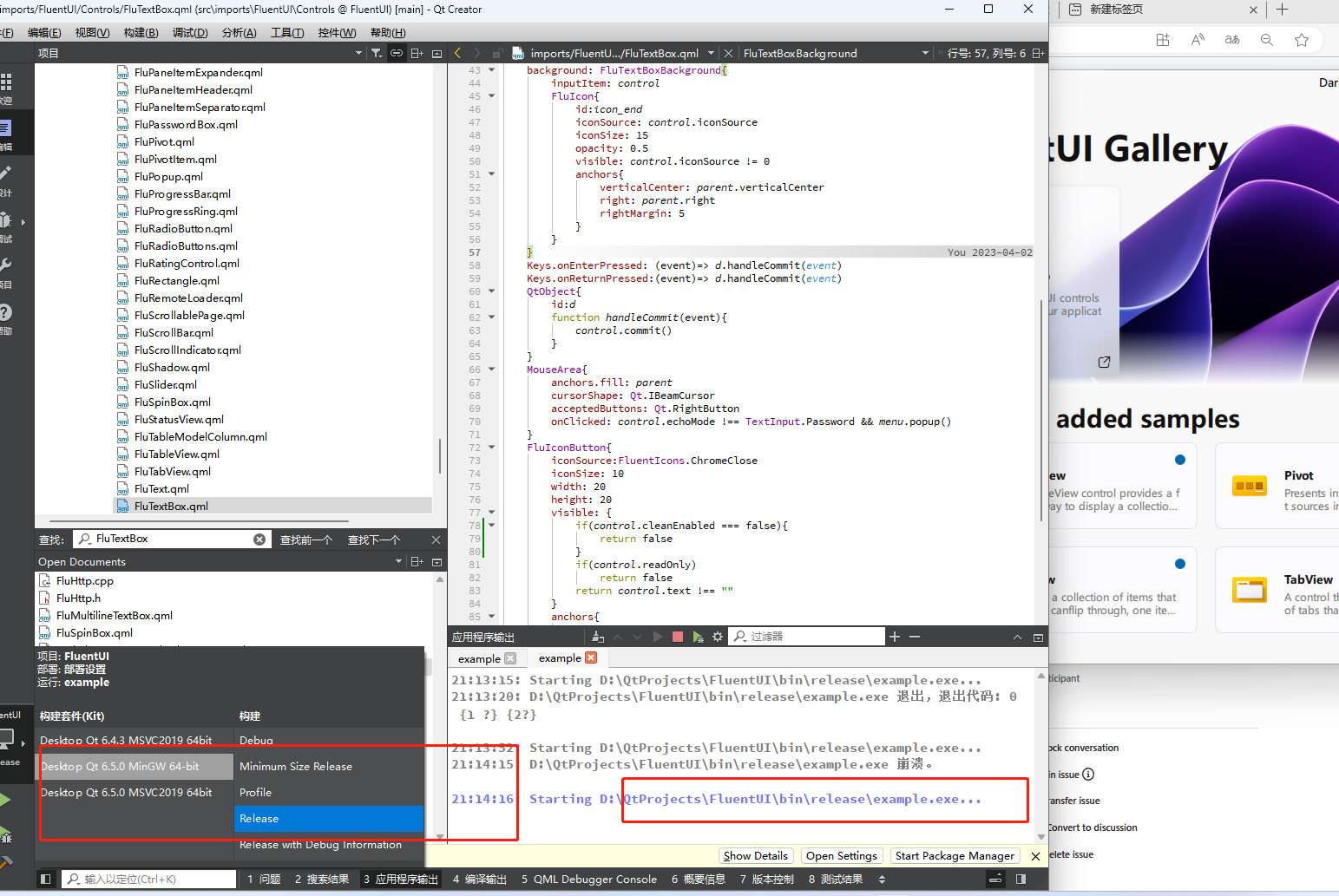The image size is (1339, 896).
Task: Toggle the synchronize-with-editor link icon
Action: [x=397, y=53]
